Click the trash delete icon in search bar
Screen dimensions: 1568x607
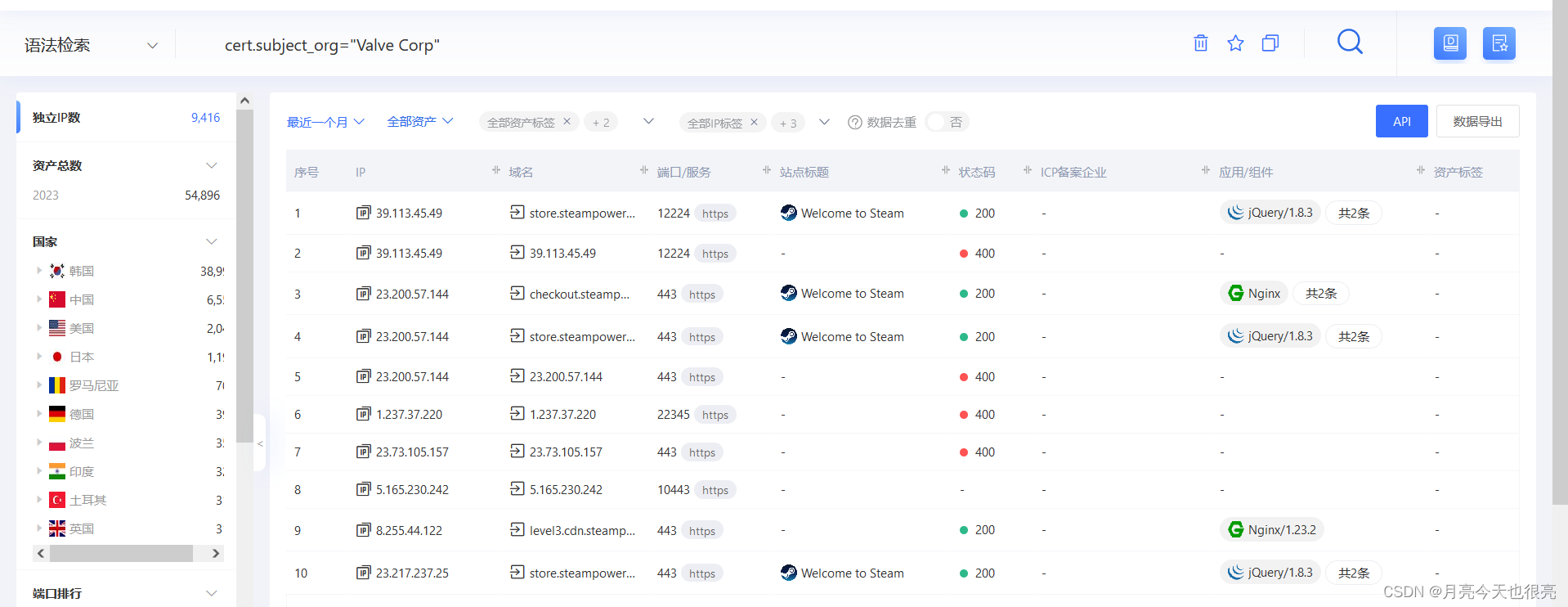click(1200, 43)
